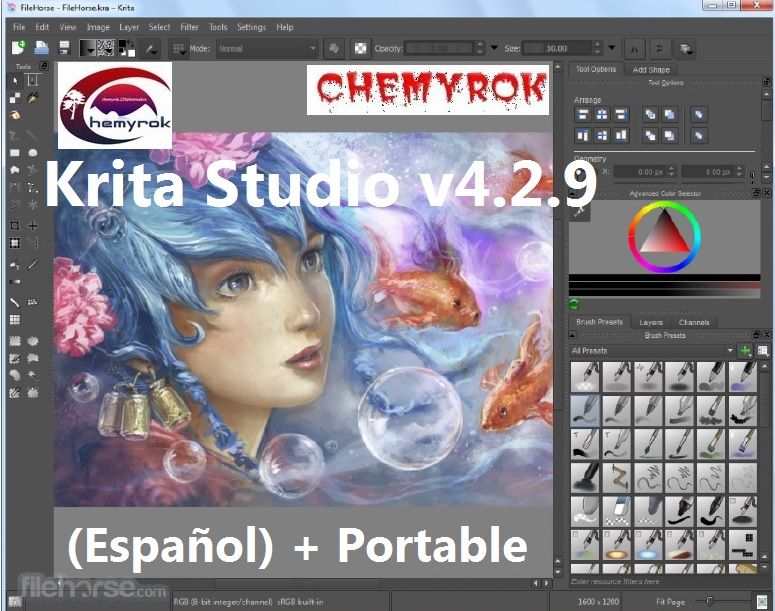This screenshot has width=775, height=611.
Task: Align objects to bottom in Arrange
Action: point(621,135)
